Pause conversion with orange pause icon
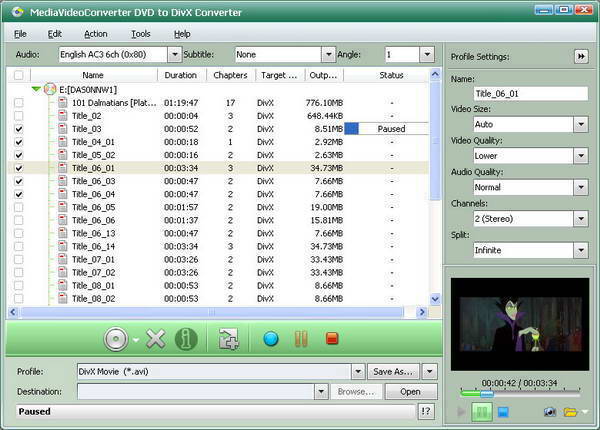Viewport: 600px width, 430px height. pyautogui.click(x=301, y=339)
